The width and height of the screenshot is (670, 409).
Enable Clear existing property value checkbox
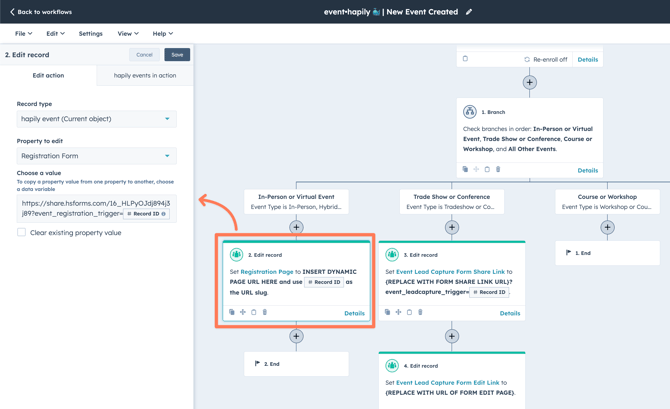click(21, 233)
